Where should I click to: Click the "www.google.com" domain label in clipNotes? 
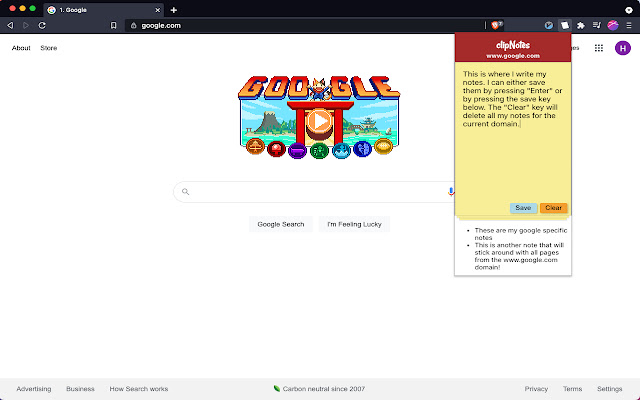coord(513,56)
